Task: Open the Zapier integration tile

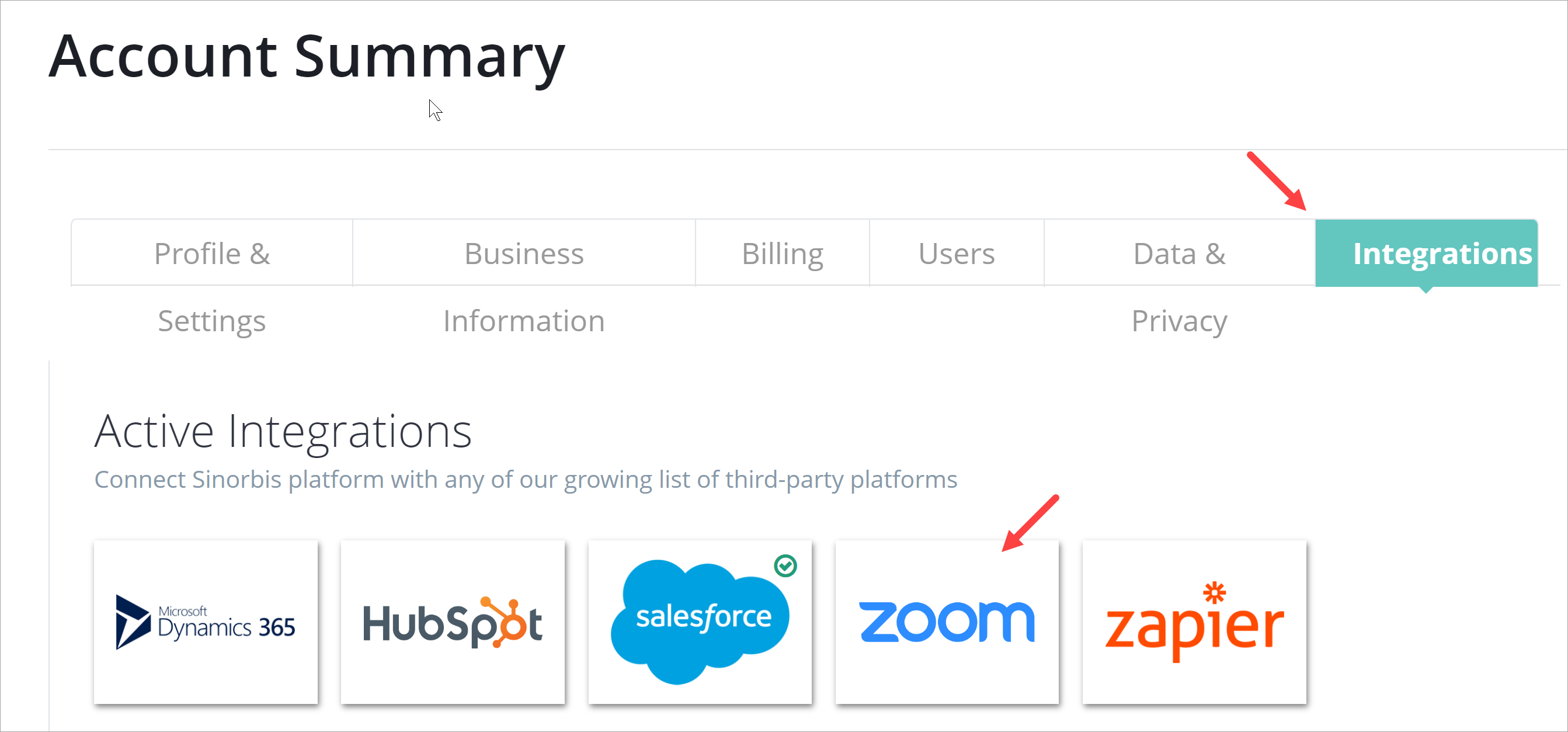Action: 1194,622
